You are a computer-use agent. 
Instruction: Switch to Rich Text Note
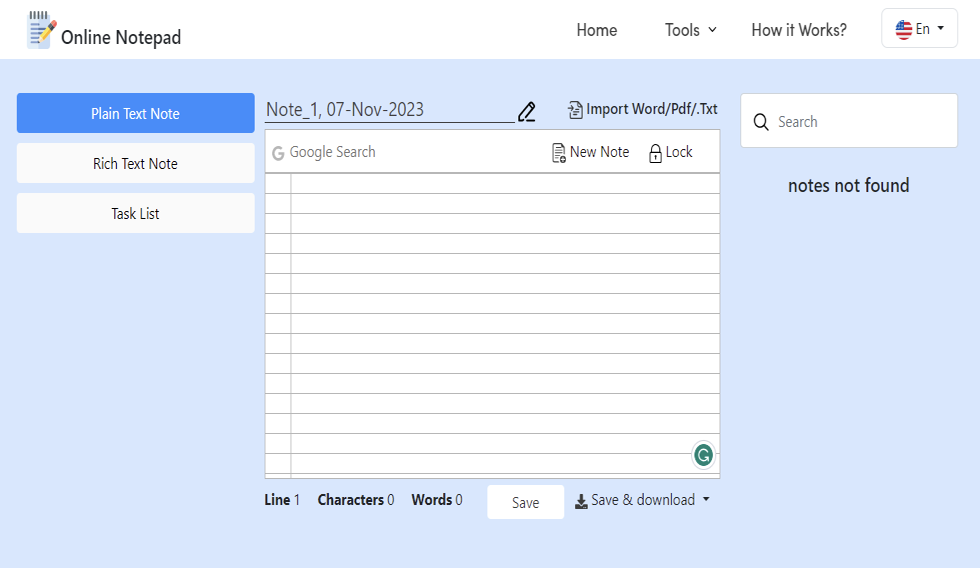[x=136, y=163]
